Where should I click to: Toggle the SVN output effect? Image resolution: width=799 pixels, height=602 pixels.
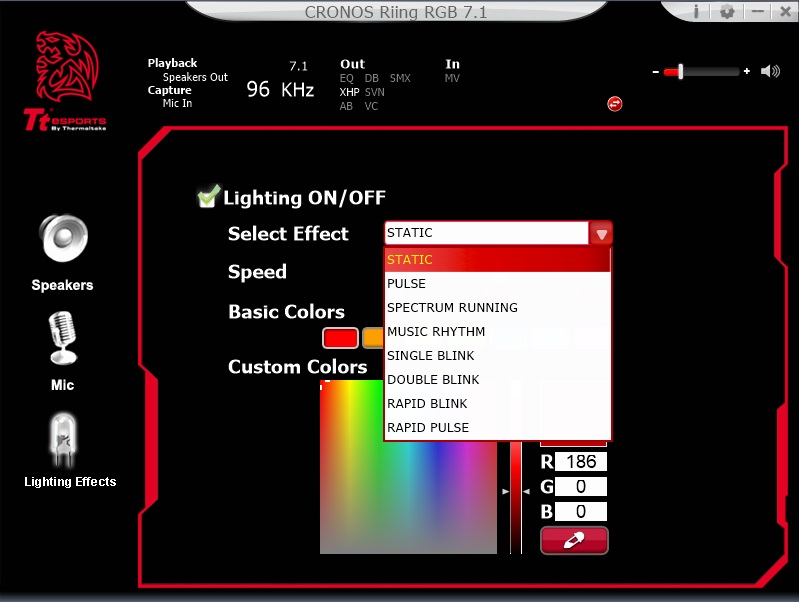[x=375, y=92]
